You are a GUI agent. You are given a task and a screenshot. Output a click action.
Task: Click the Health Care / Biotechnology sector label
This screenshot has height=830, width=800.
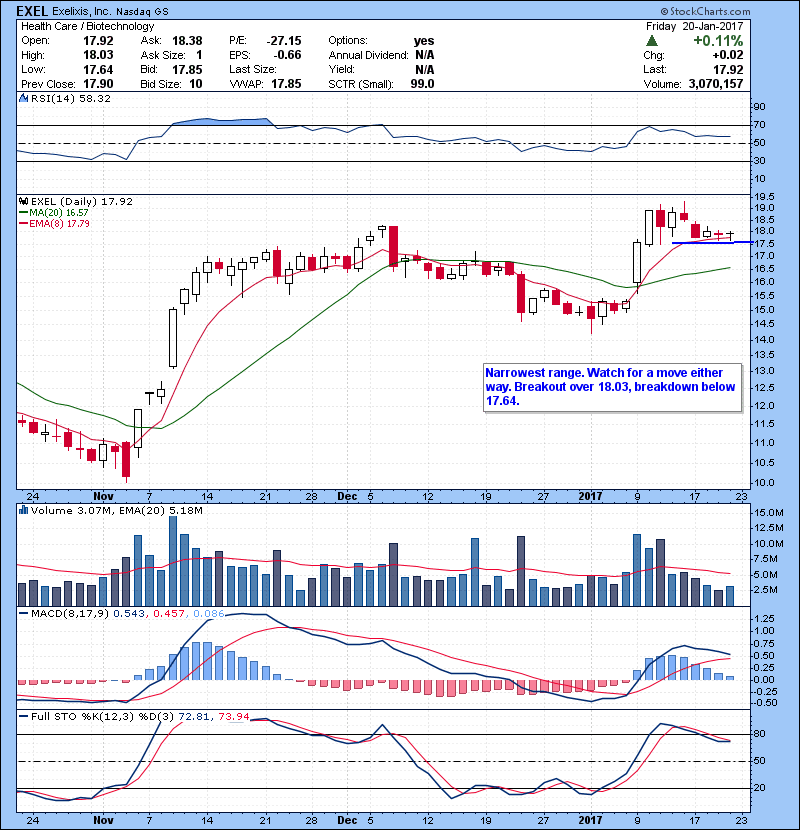(x=88, y=26)
